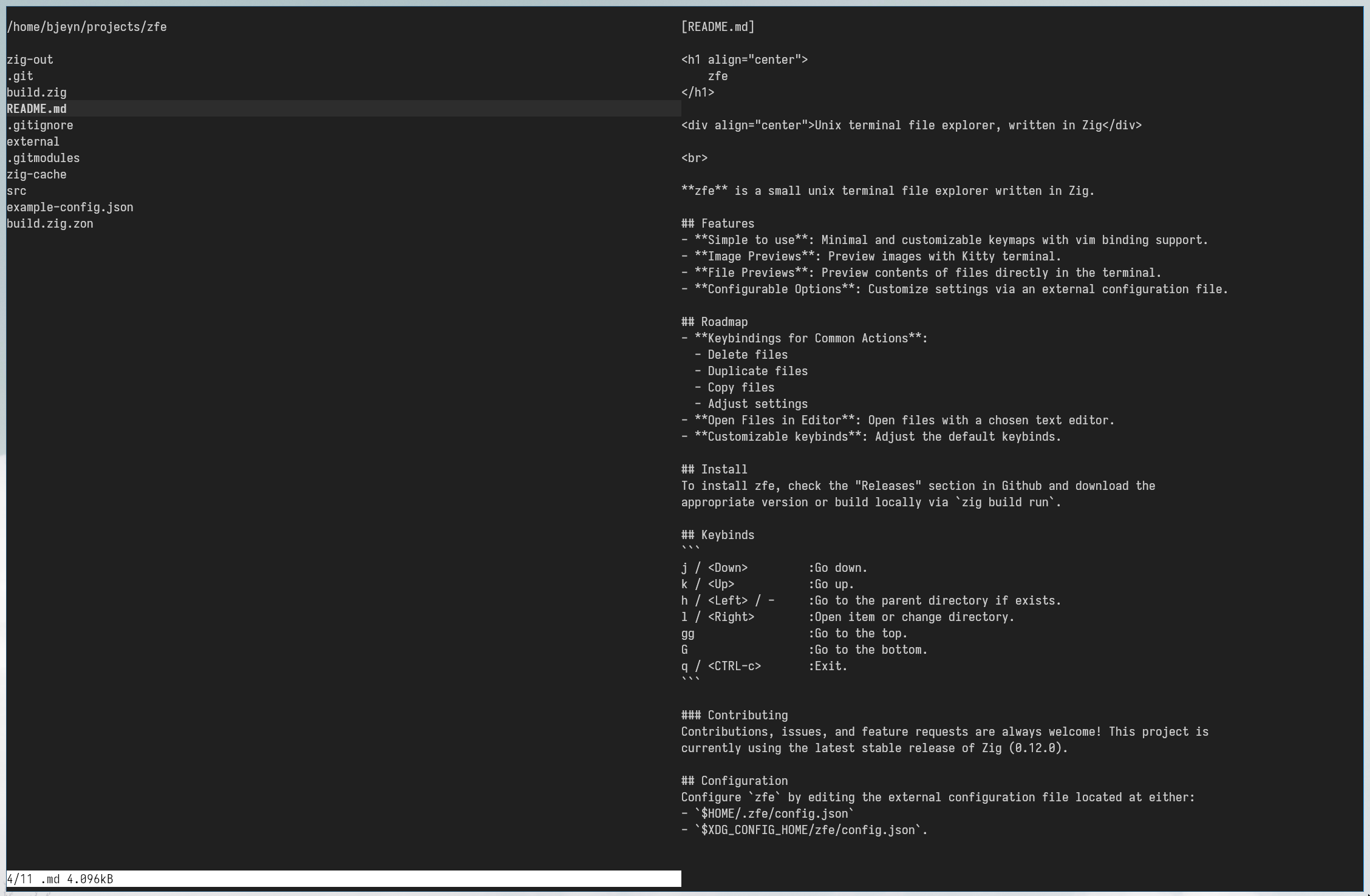Click the '### Contributing' heading in preview
Screen dimensions: 1370x896
(734, 715)
